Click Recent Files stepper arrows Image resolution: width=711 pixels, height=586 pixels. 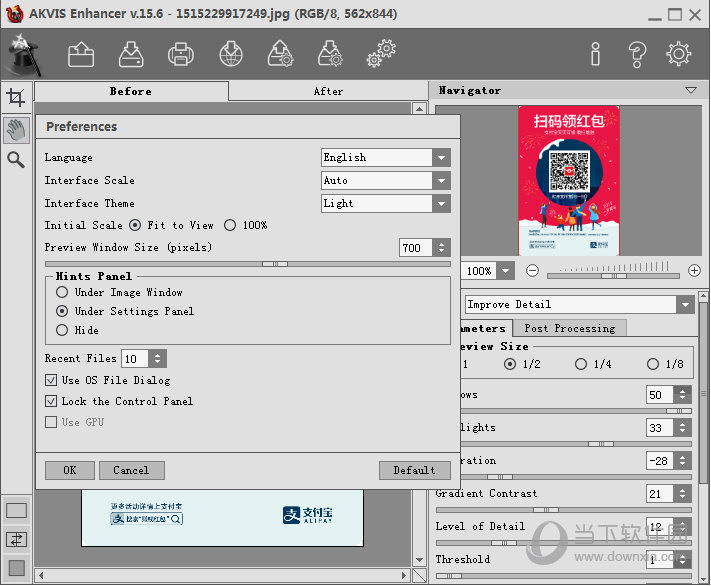click(157, 359)
